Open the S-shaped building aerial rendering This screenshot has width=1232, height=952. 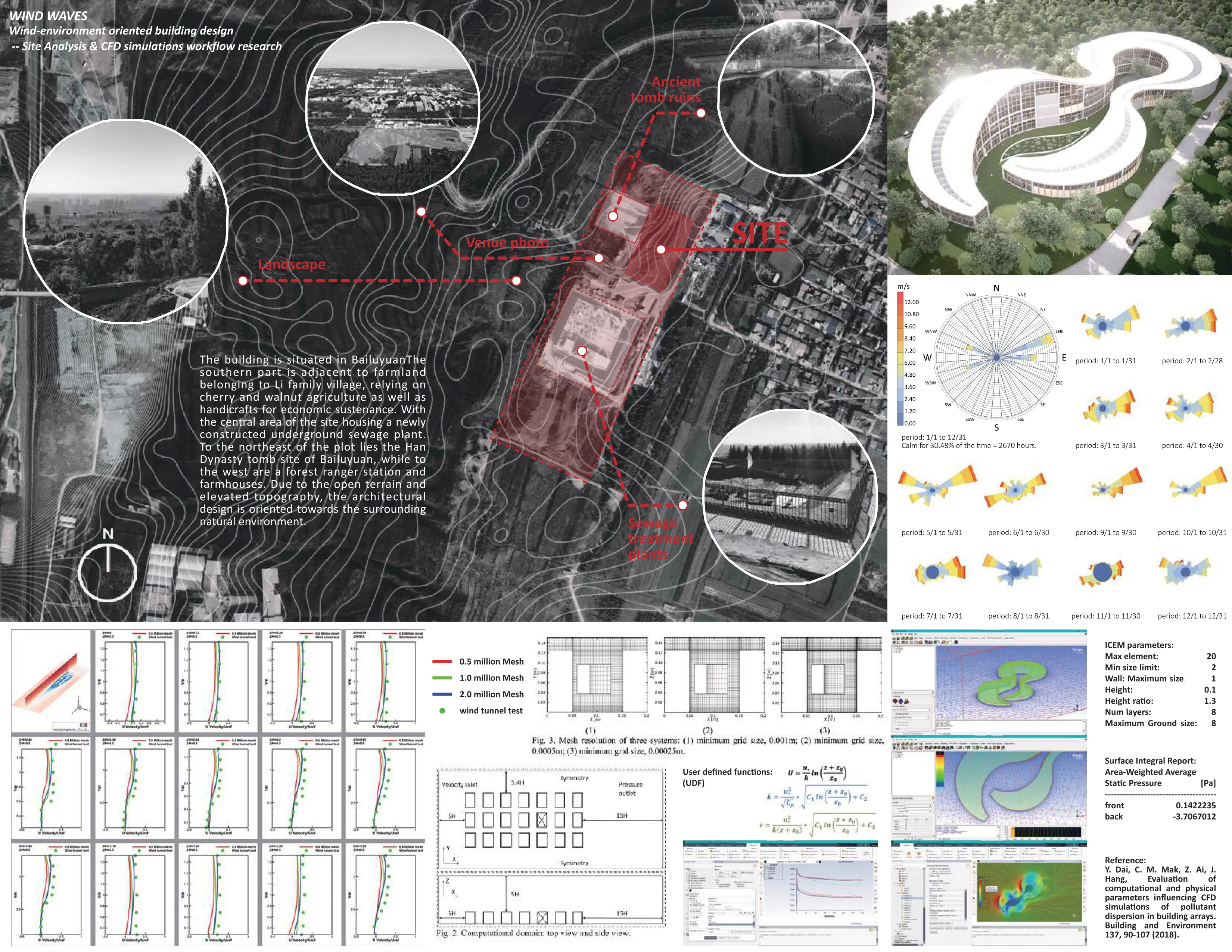(1060, 138)
